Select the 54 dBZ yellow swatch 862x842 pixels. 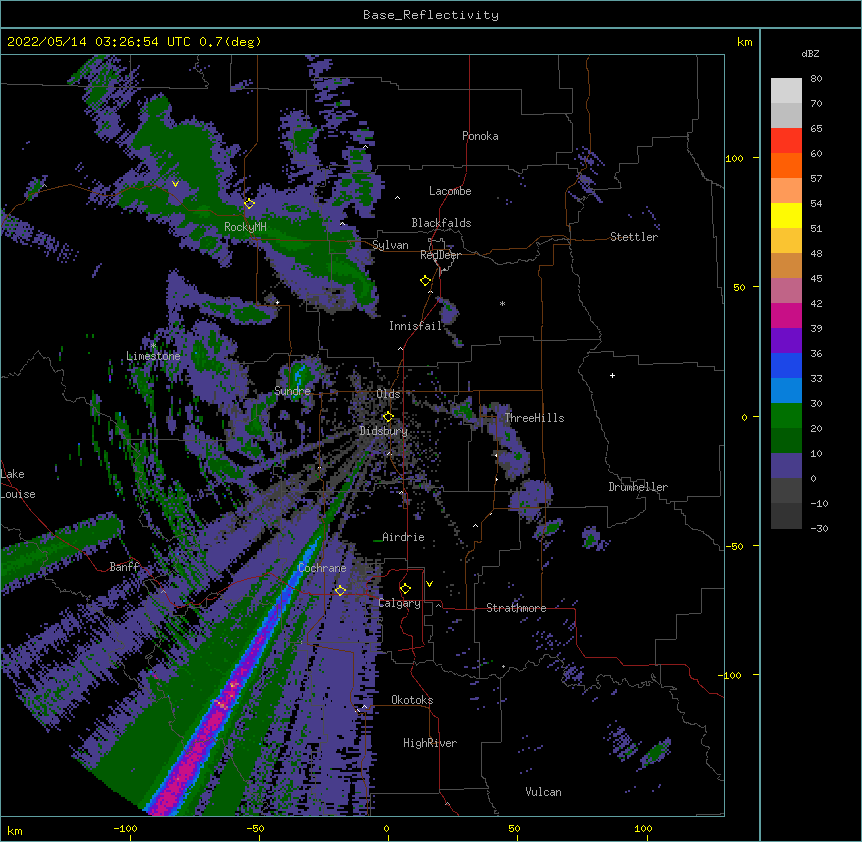786,215
